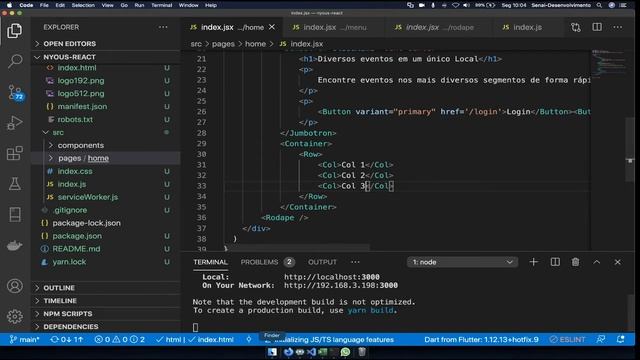
Task: Open README.md in explorer
Action: coord(76,249)
